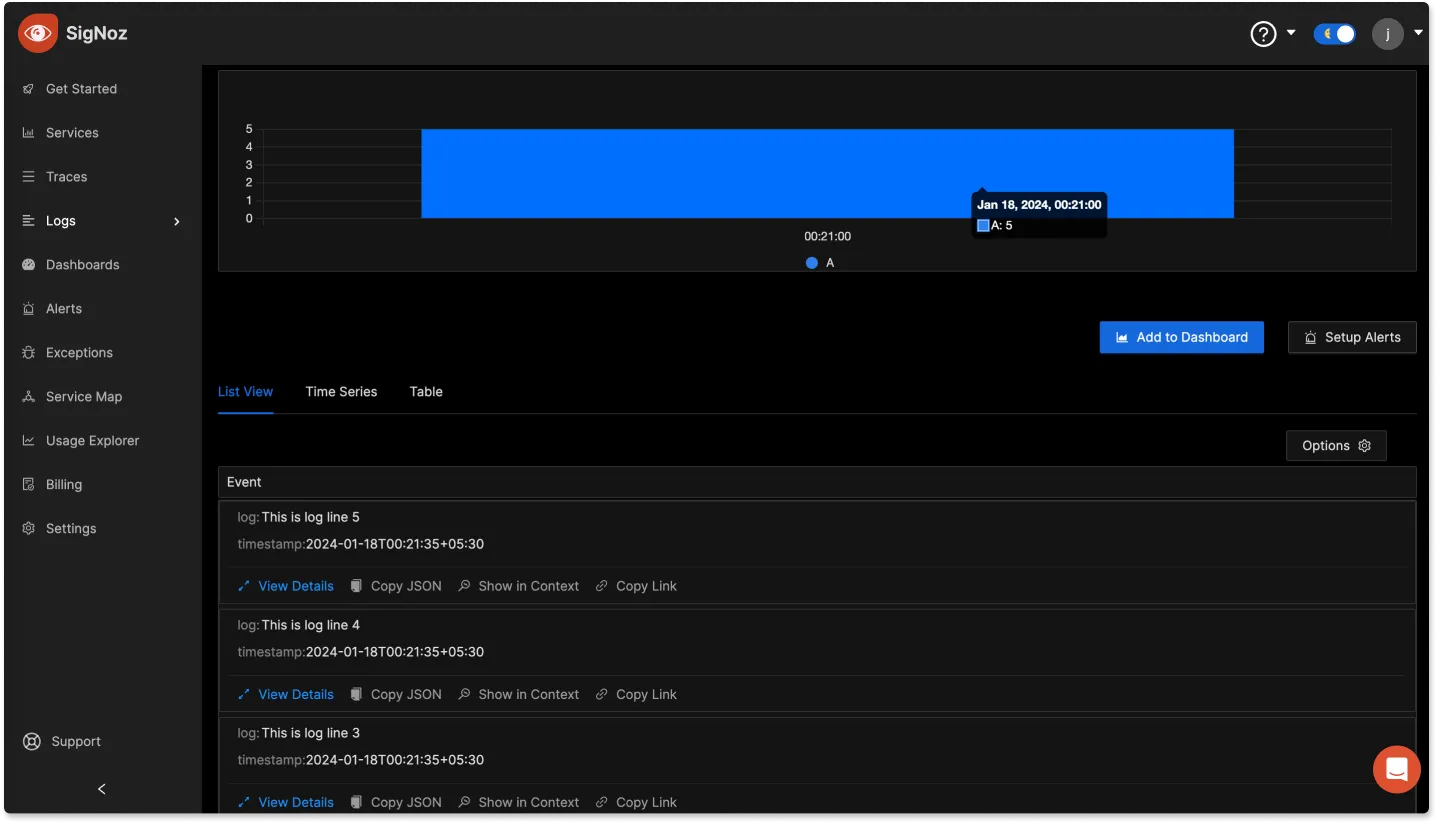Navigate to the Dashboards menu item

click(82, 265)
